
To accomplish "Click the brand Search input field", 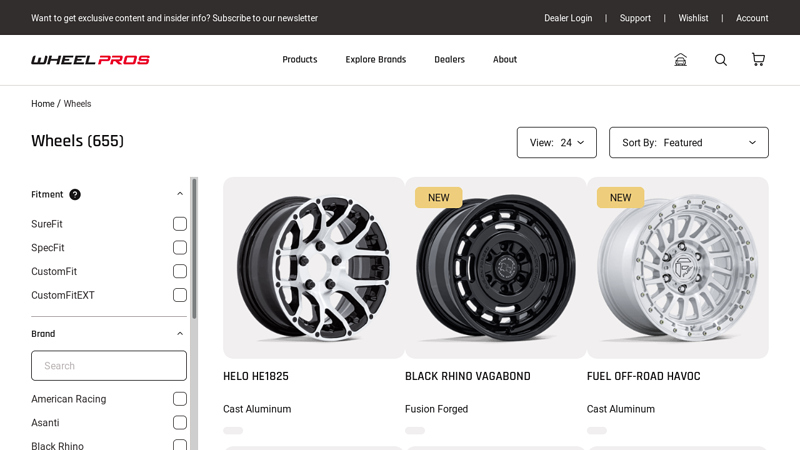I will point(109,365).
